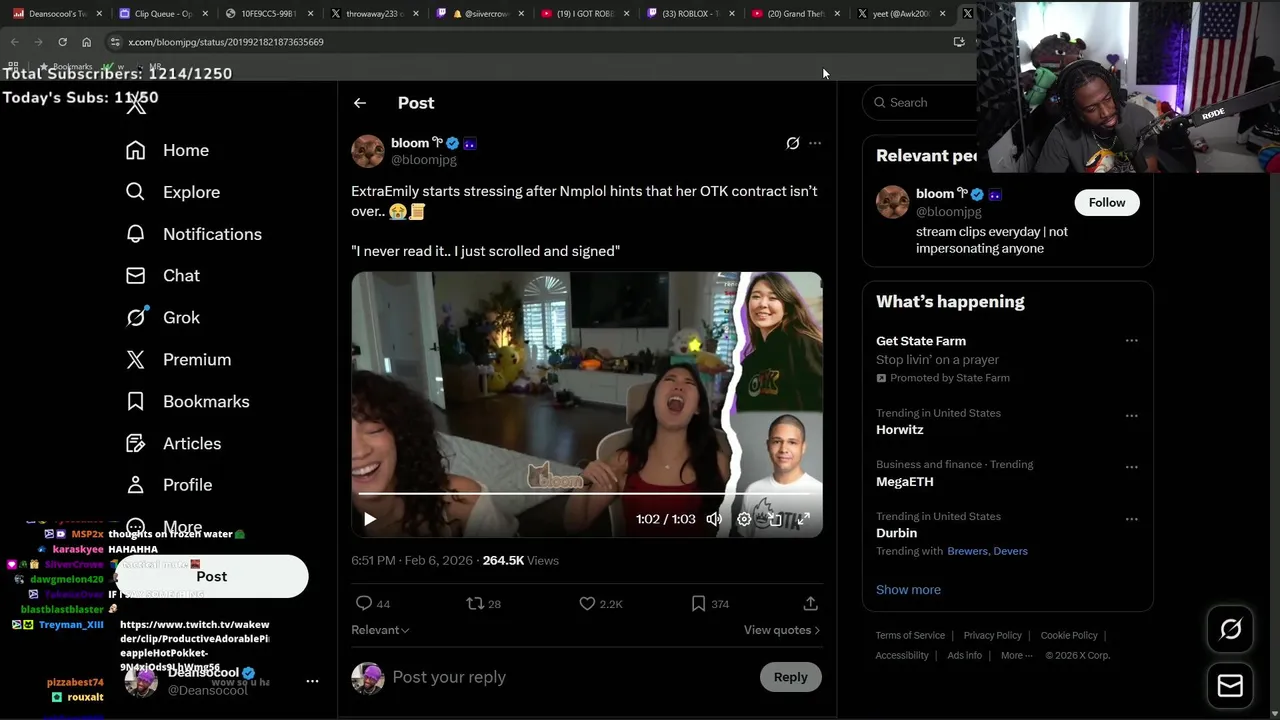Image resolution: width=1280 pixels, height=720 pixels.
Task: Click the @bloomjpg handle on post
Action: pyautogui.click(x=424, y=160)
